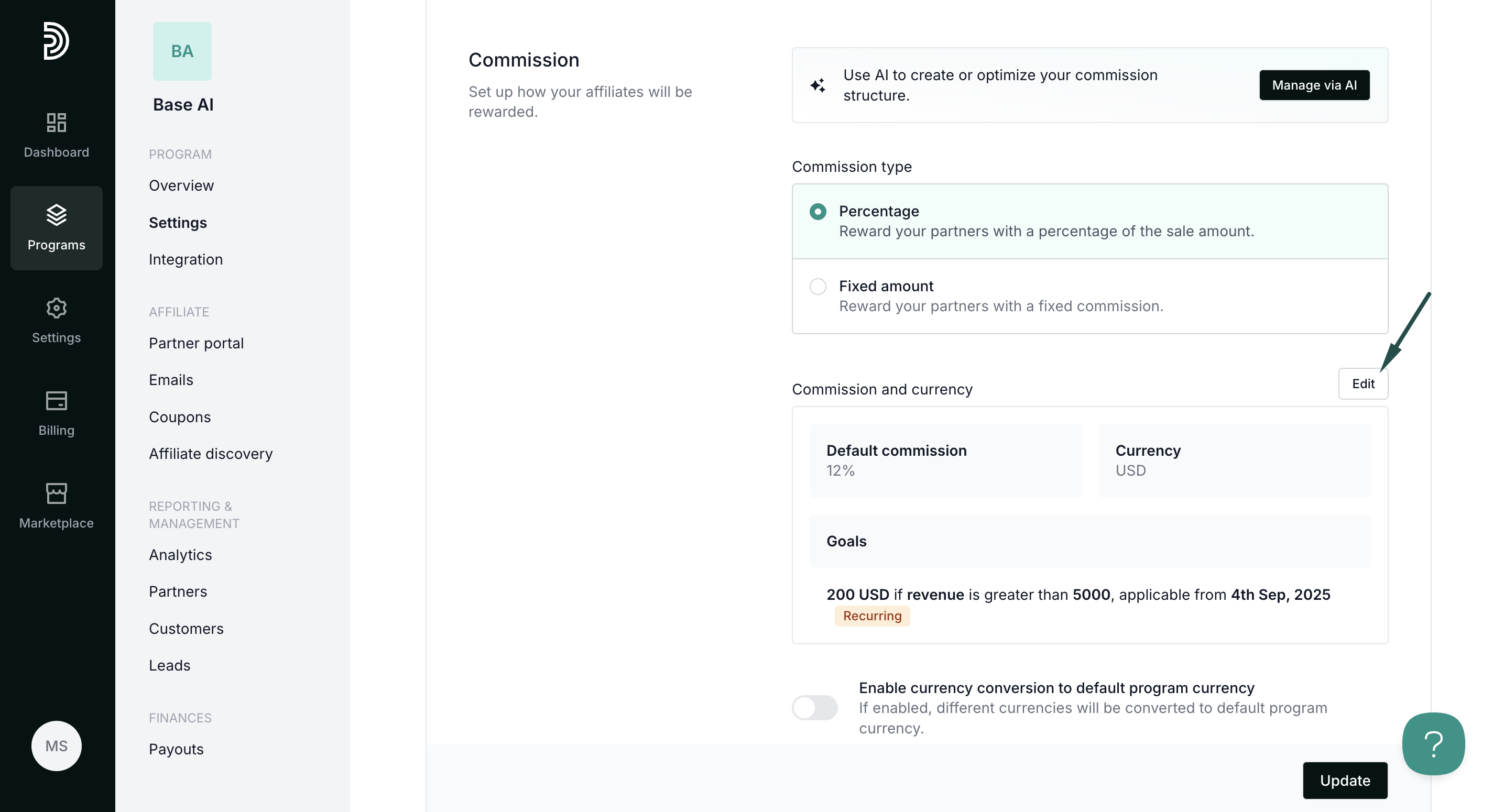Open Partner portal page
1504x812 pixels.
click(x=196, y=343)
